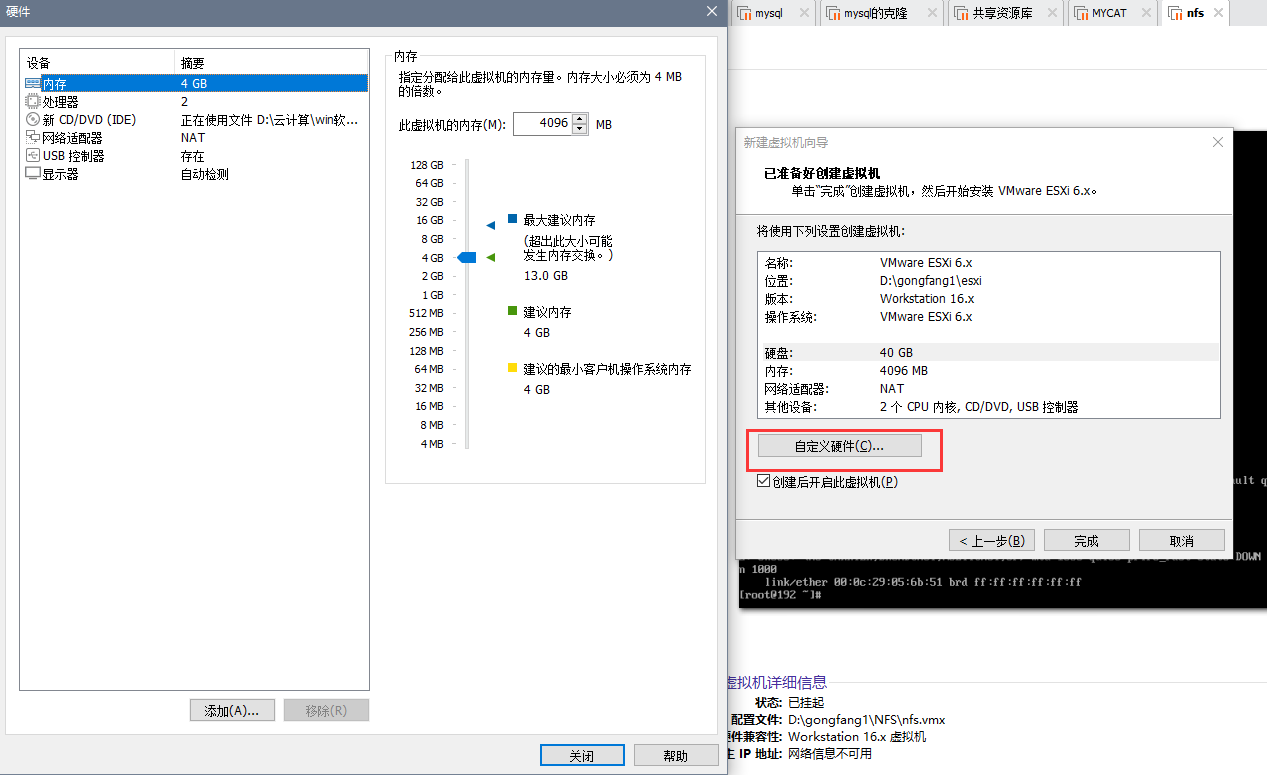Click the 完成 button to finish wizard

point(1086,539)
